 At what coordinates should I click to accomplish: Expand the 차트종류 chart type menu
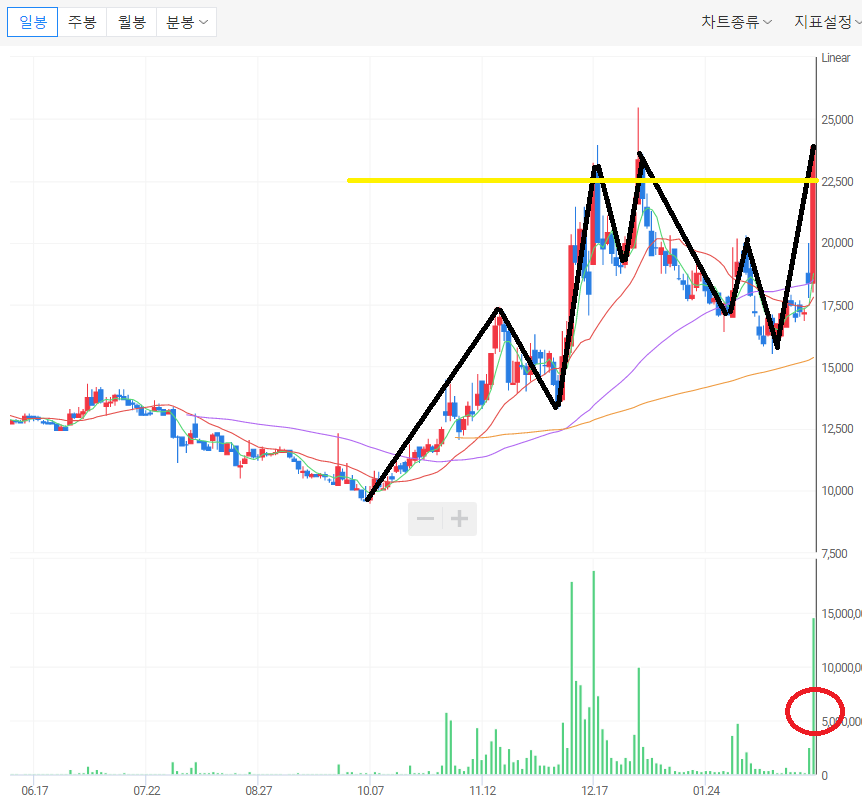click(736, 22)
